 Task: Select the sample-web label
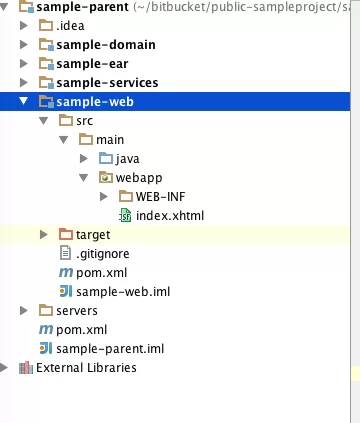click(x=95, y=102)
